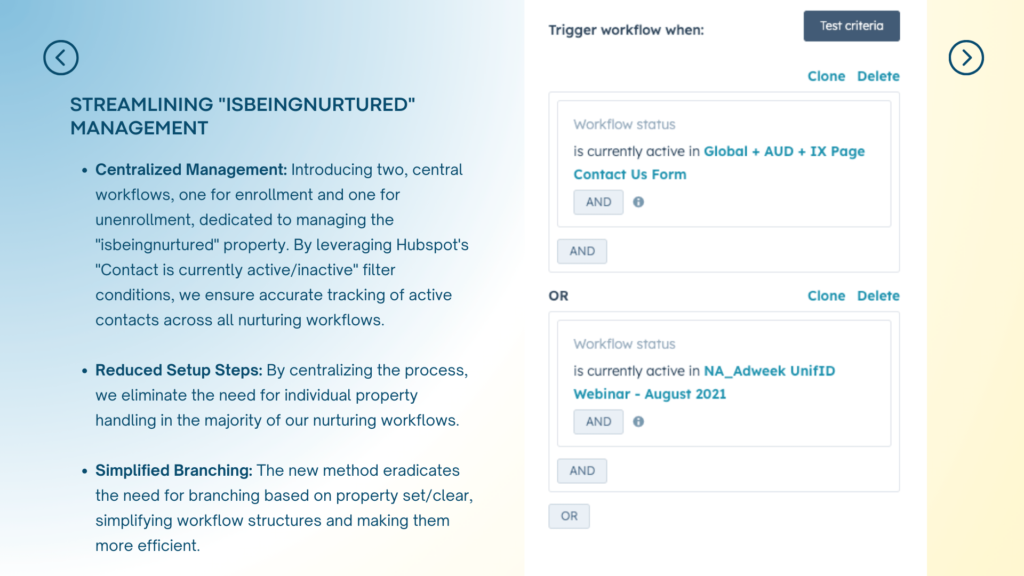Add a new OR filter group

(x=569, y=516)
